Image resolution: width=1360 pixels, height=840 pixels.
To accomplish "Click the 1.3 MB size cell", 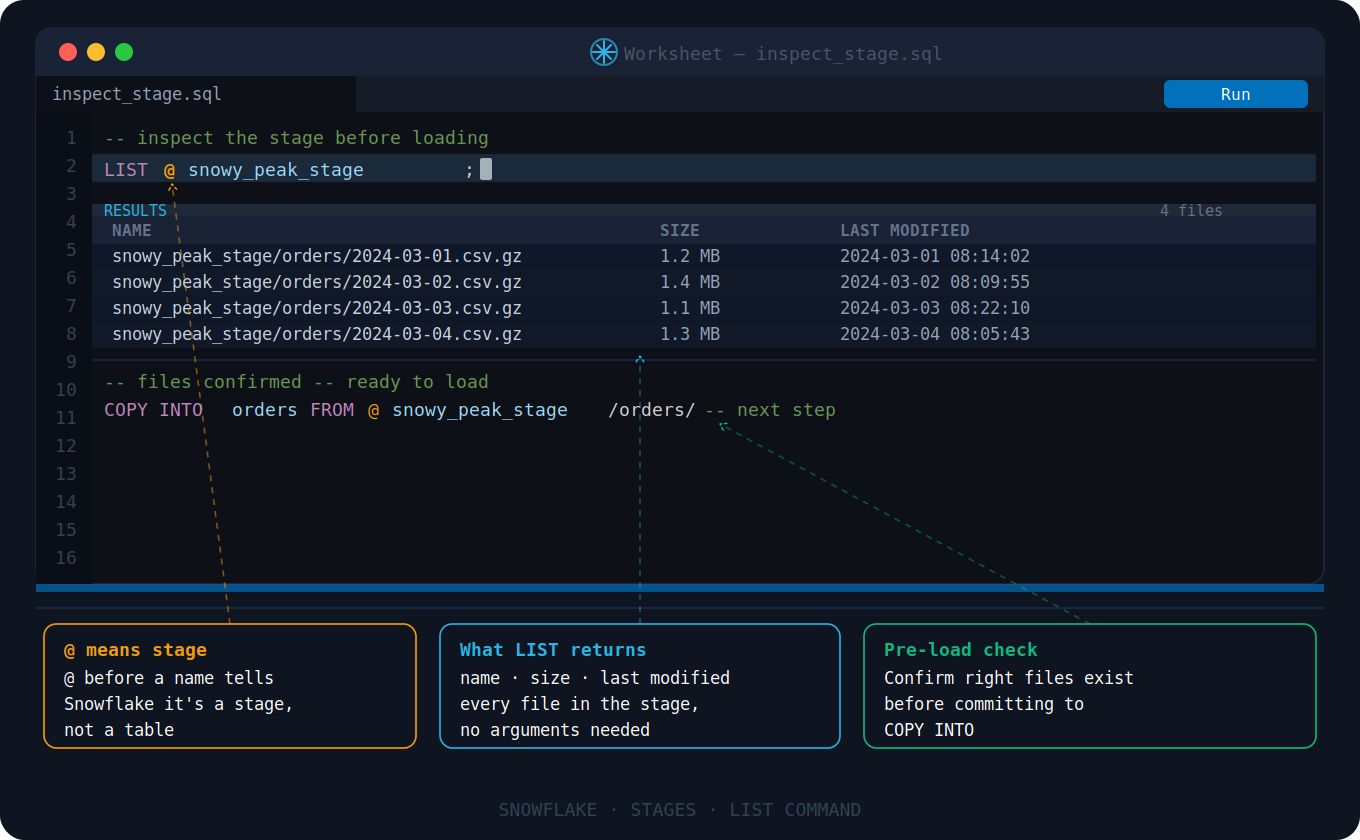I will [690, 334].
